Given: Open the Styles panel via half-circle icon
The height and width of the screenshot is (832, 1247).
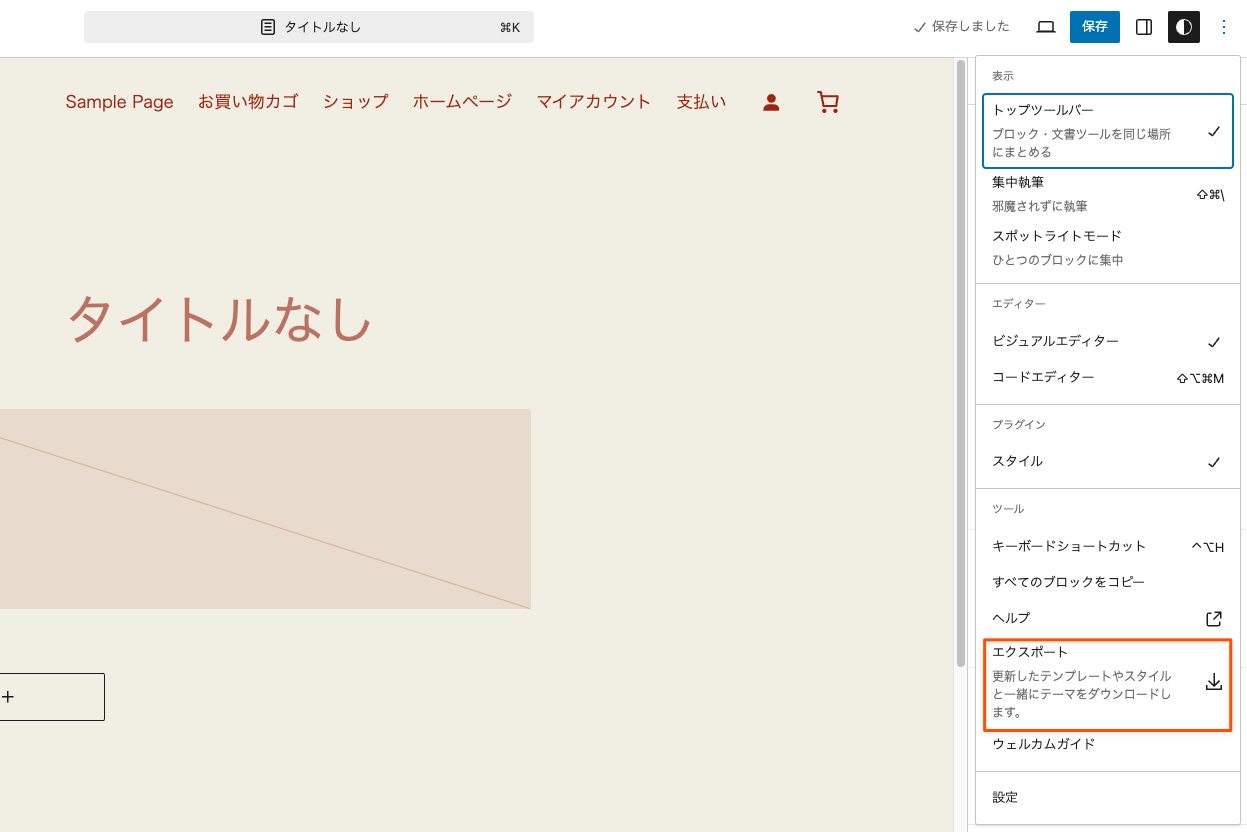Looking at the screenshot, I should (1184, 27).
